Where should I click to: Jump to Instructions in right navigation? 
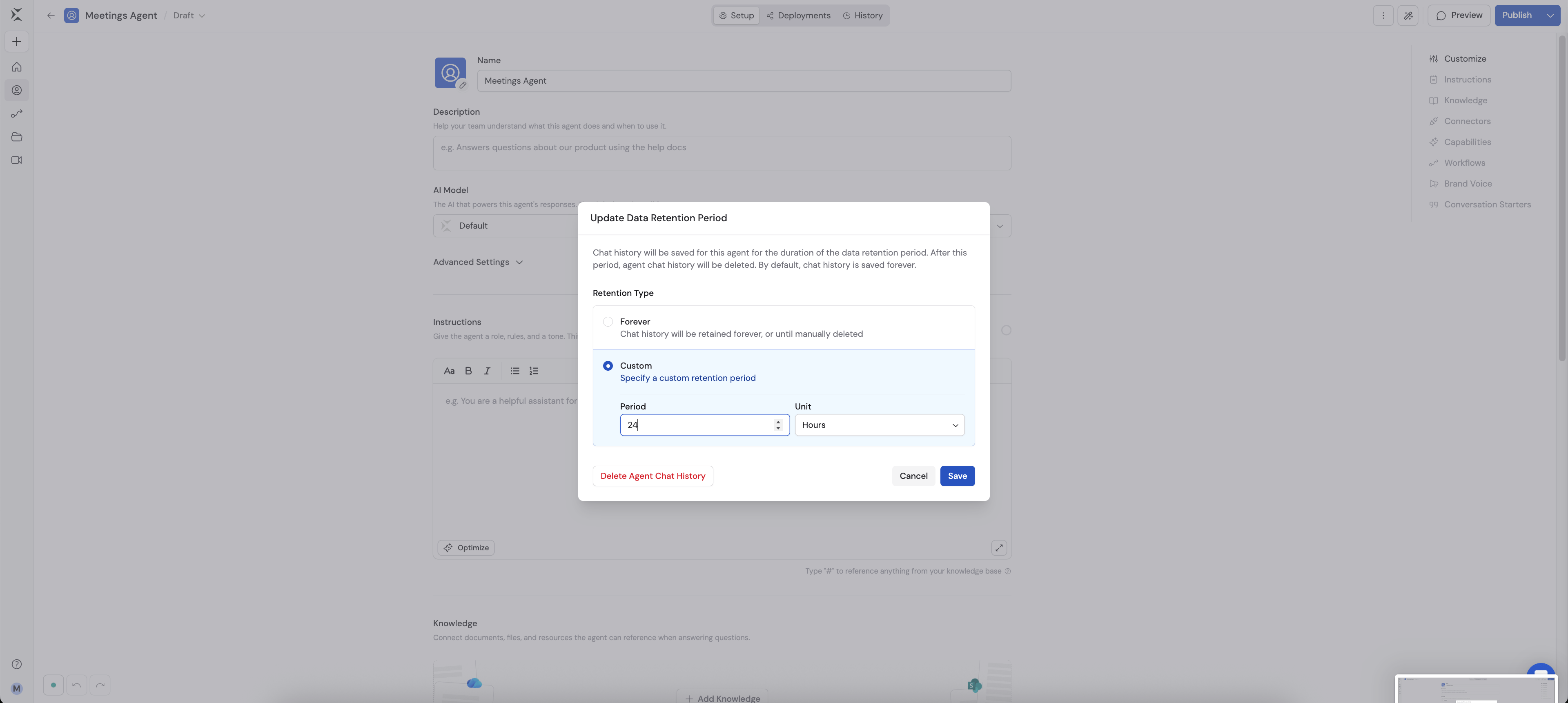[1460, 80]
